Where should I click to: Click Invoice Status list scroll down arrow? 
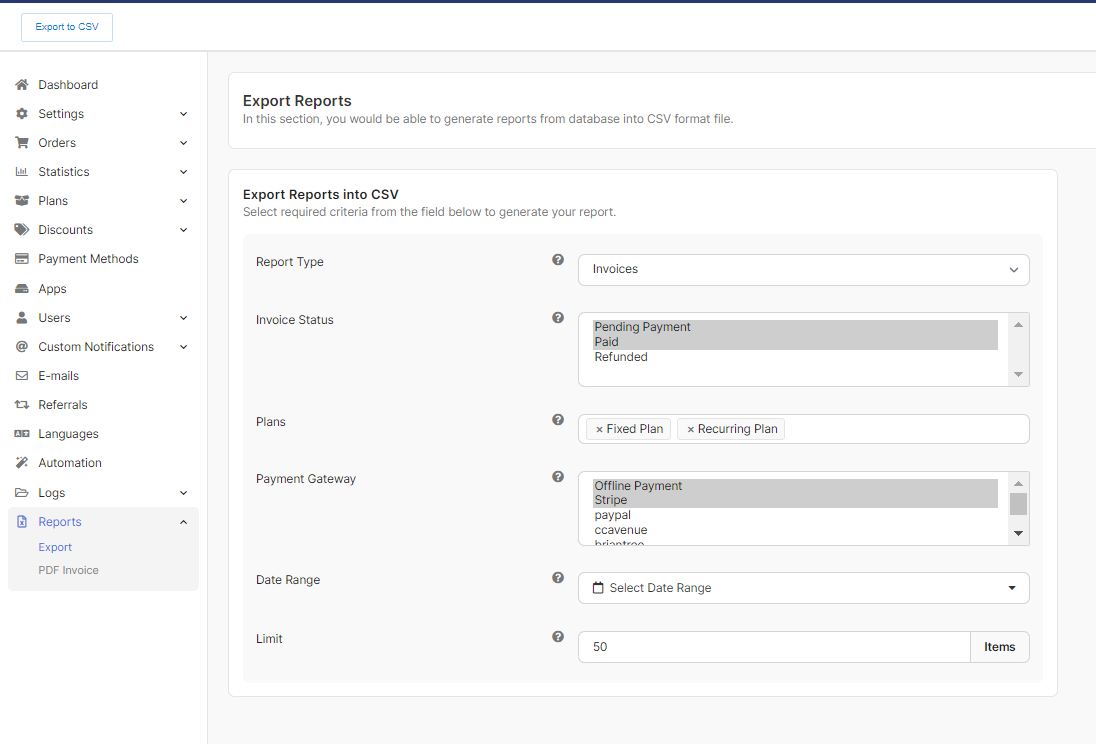1018,375
